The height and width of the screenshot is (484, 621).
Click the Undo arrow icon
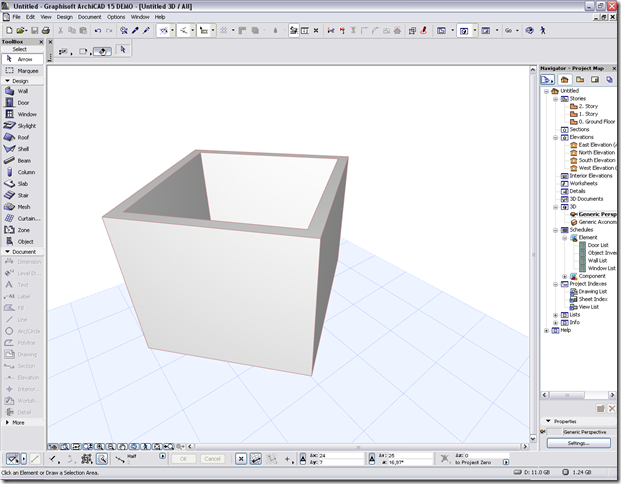(97, 30)
